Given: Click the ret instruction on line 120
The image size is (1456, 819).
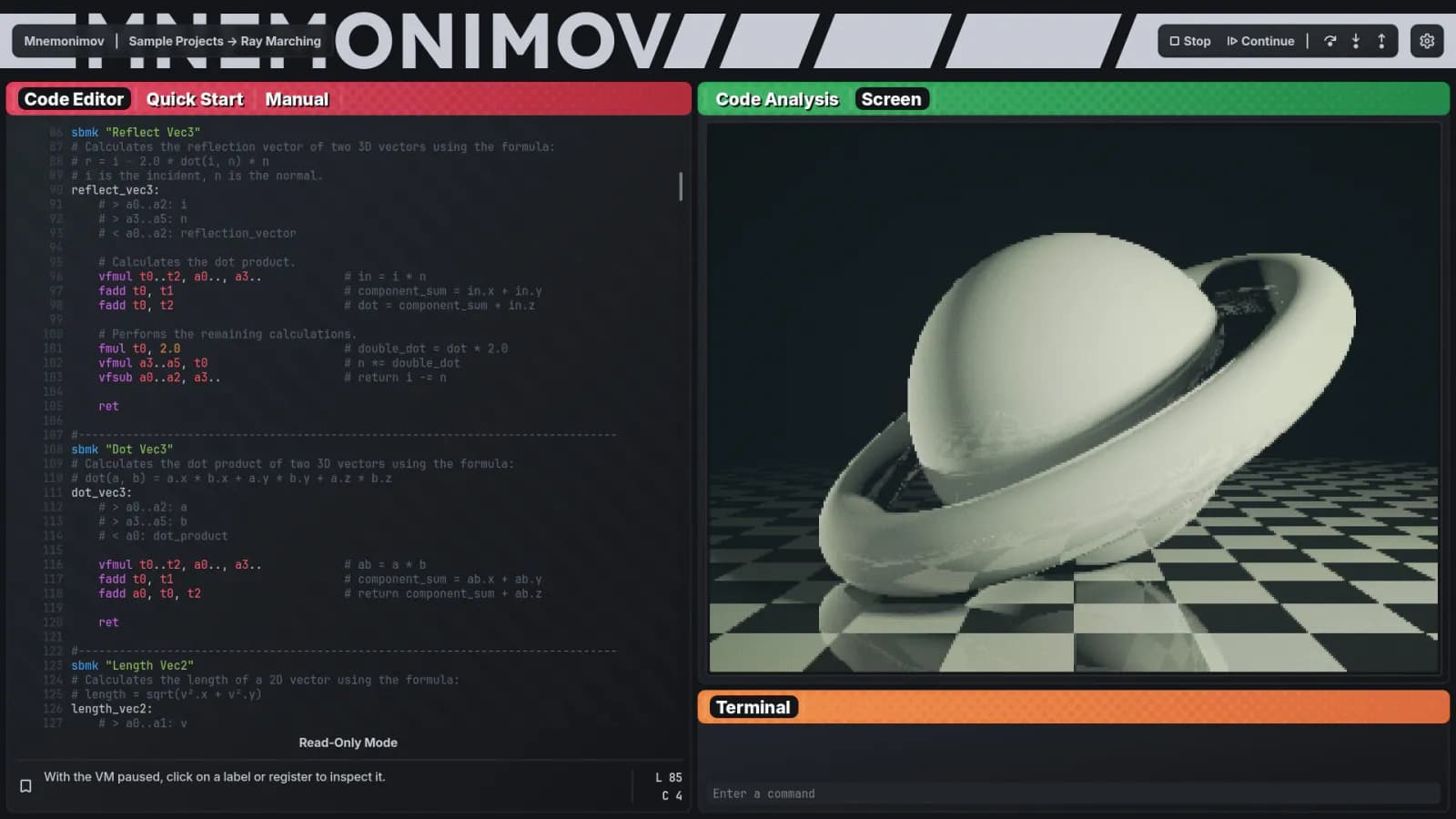Looking at the screenshot, I should click(x=108, y=622).
